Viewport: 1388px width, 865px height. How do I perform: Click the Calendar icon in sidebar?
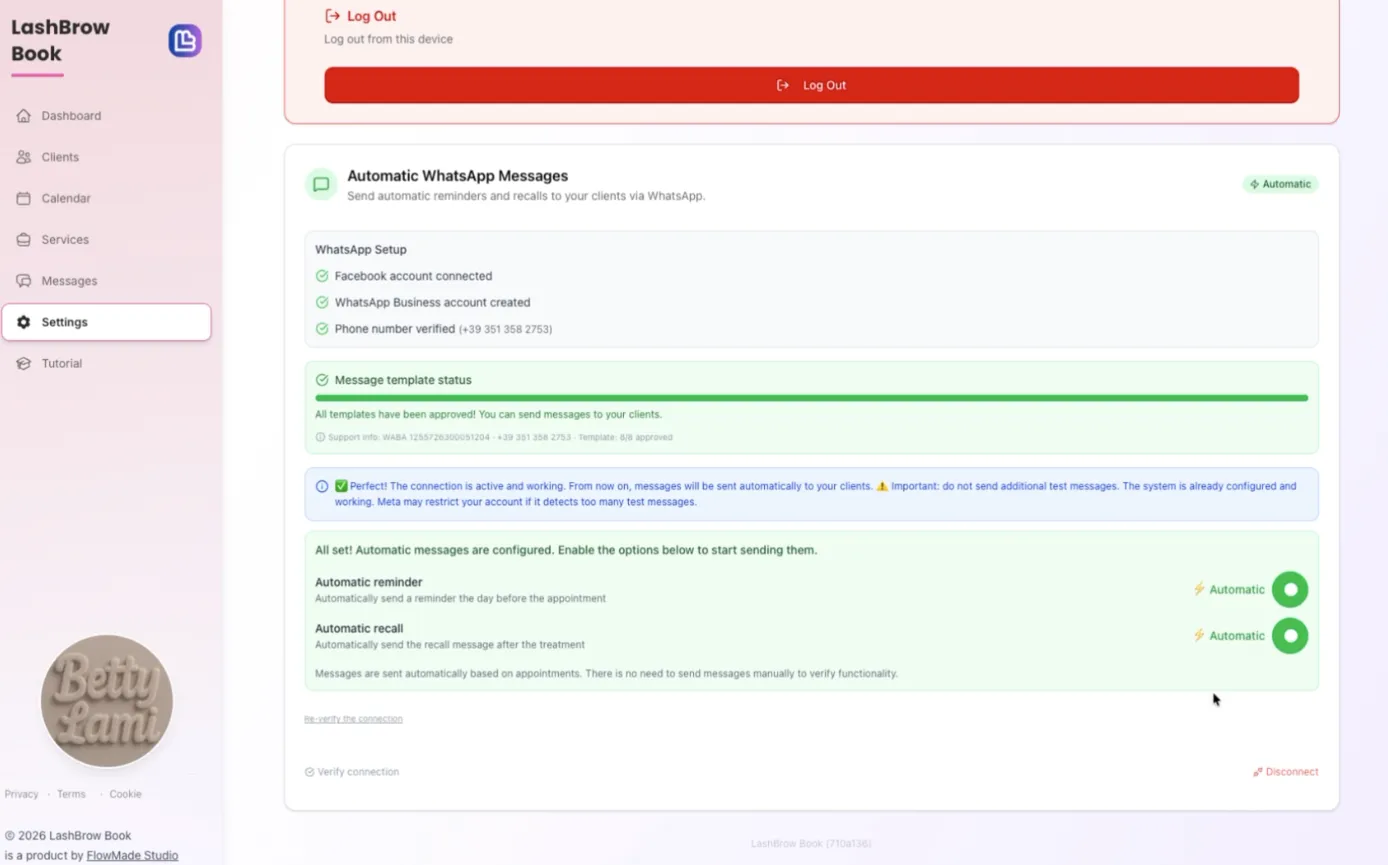click(23, 198)
